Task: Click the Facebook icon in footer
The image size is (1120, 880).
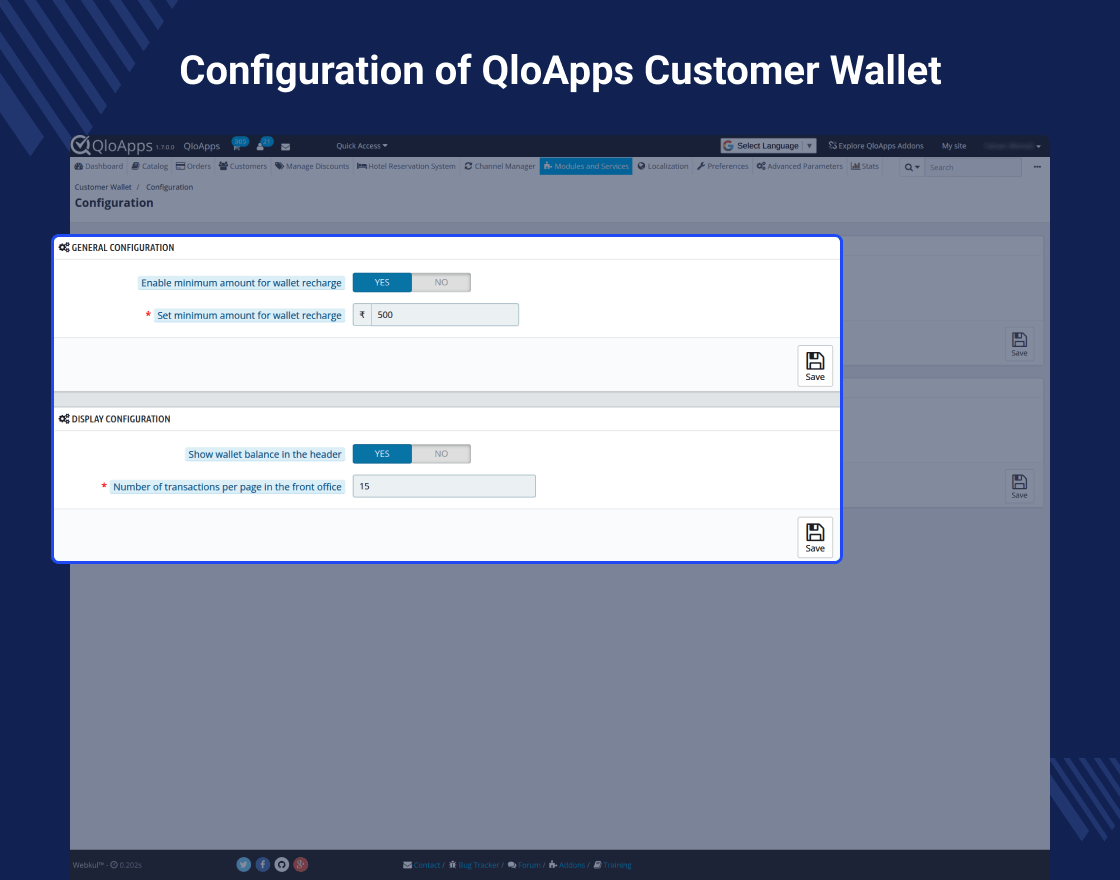Action: point(263,864)
